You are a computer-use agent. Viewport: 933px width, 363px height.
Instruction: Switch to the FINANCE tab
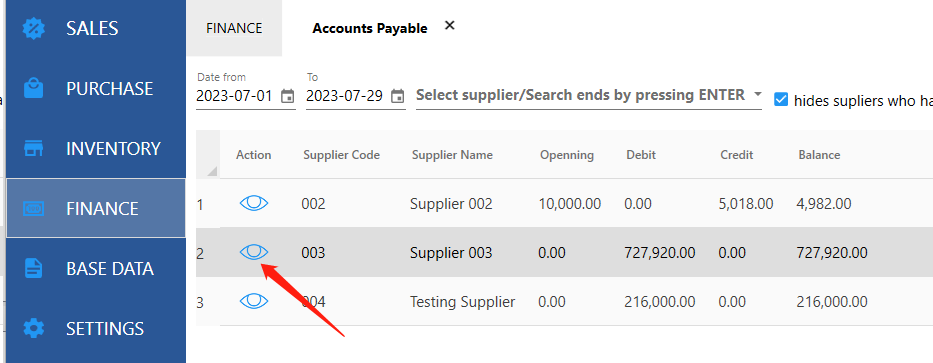click(234, 28)
